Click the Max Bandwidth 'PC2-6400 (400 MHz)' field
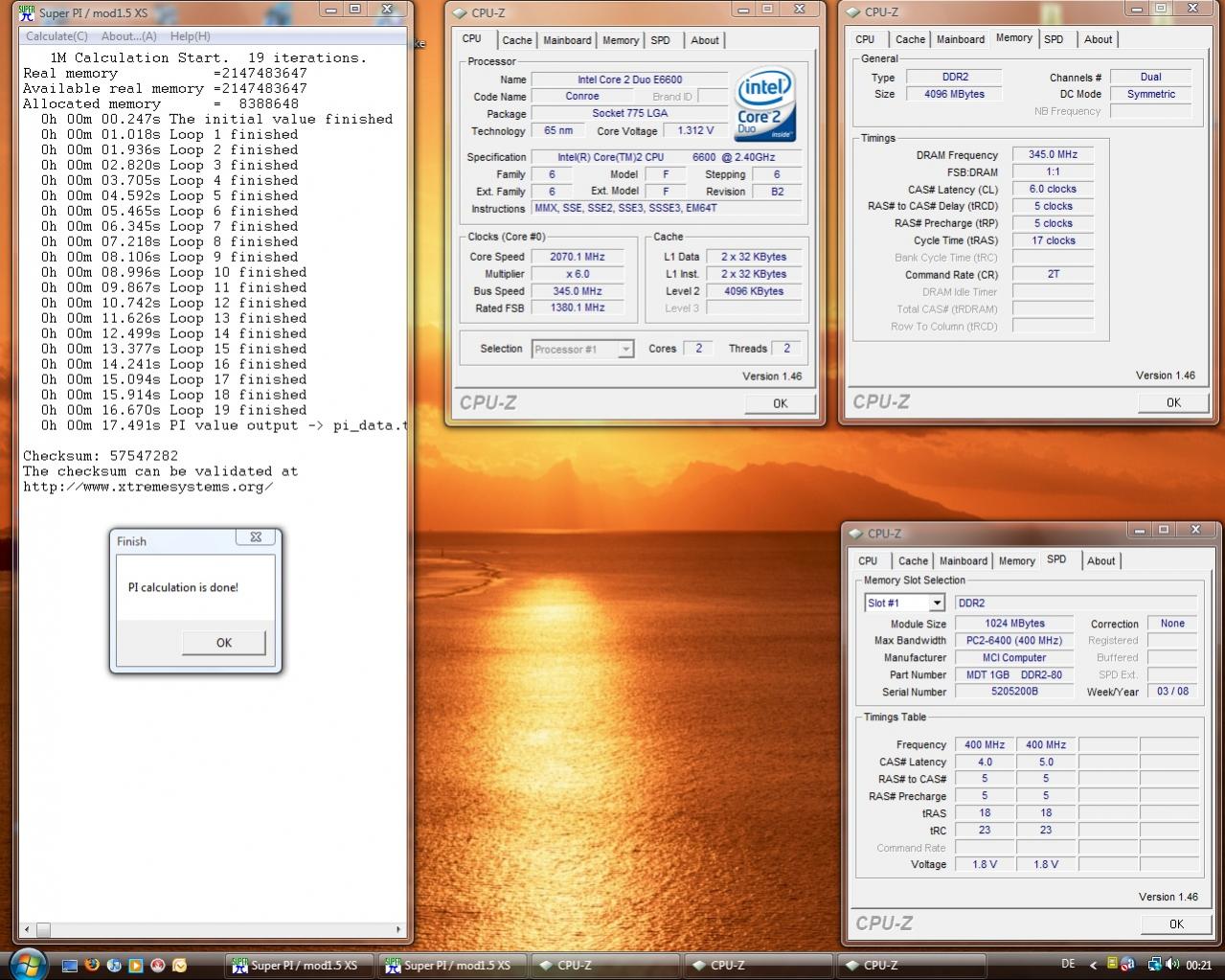Viewport: 1225px width, 980px height. pyautogui.click(x=1014, y=640)
